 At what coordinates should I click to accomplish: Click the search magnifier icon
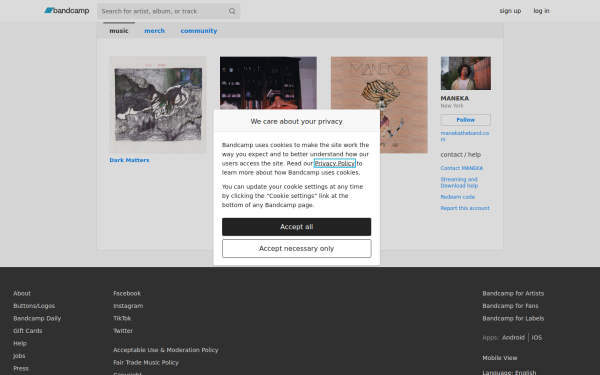(232, 11)
